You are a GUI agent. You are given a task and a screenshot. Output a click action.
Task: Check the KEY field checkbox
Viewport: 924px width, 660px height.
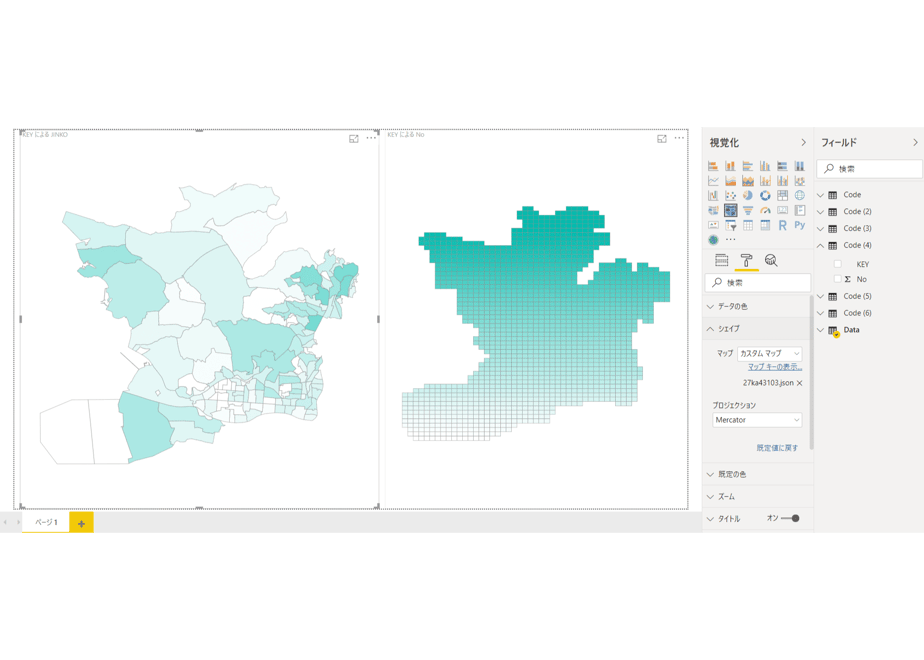pyautogui.click(x=838, y=264)
